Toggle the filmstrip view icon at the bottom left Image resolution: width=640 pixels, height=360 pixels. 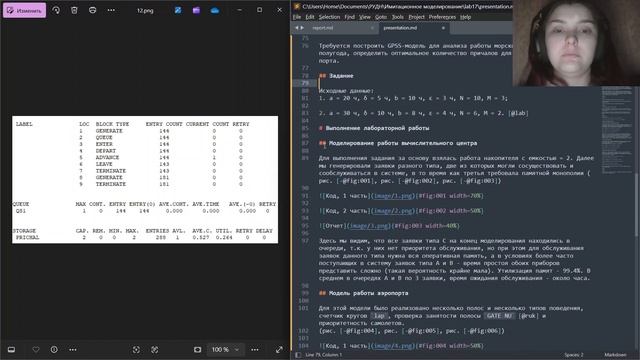point(11,349)
